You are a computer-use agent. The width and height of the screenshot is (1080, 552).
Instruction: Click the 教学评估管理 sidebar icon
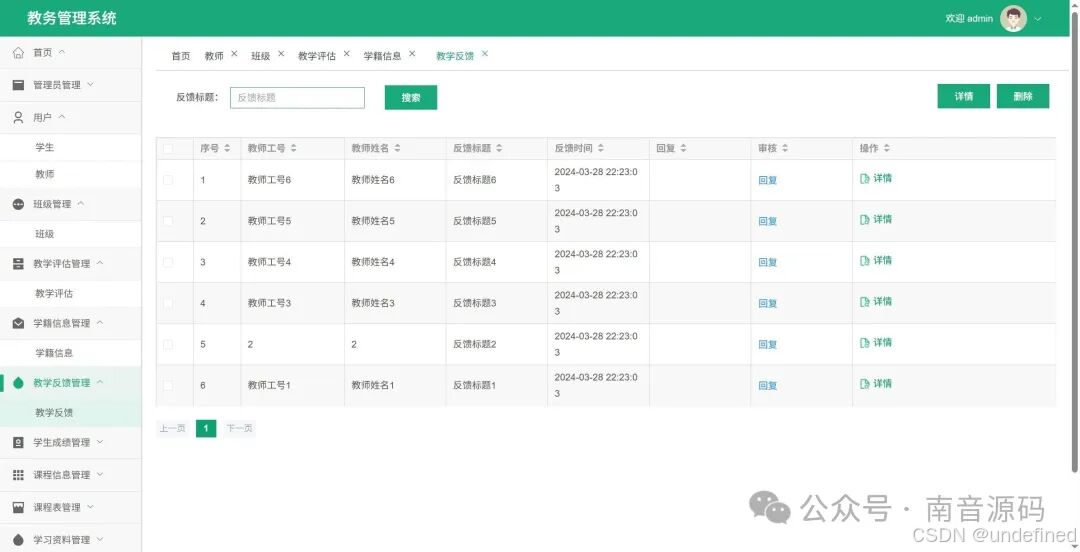click(19, 263)
